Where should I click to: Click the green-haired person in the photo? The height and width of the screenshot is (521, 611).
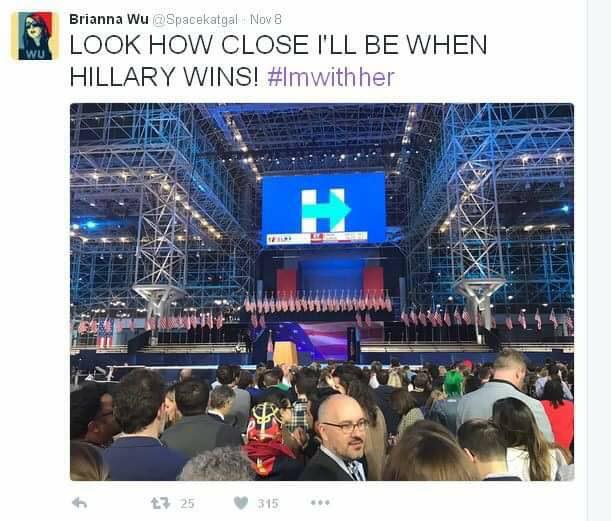[453, 384]
